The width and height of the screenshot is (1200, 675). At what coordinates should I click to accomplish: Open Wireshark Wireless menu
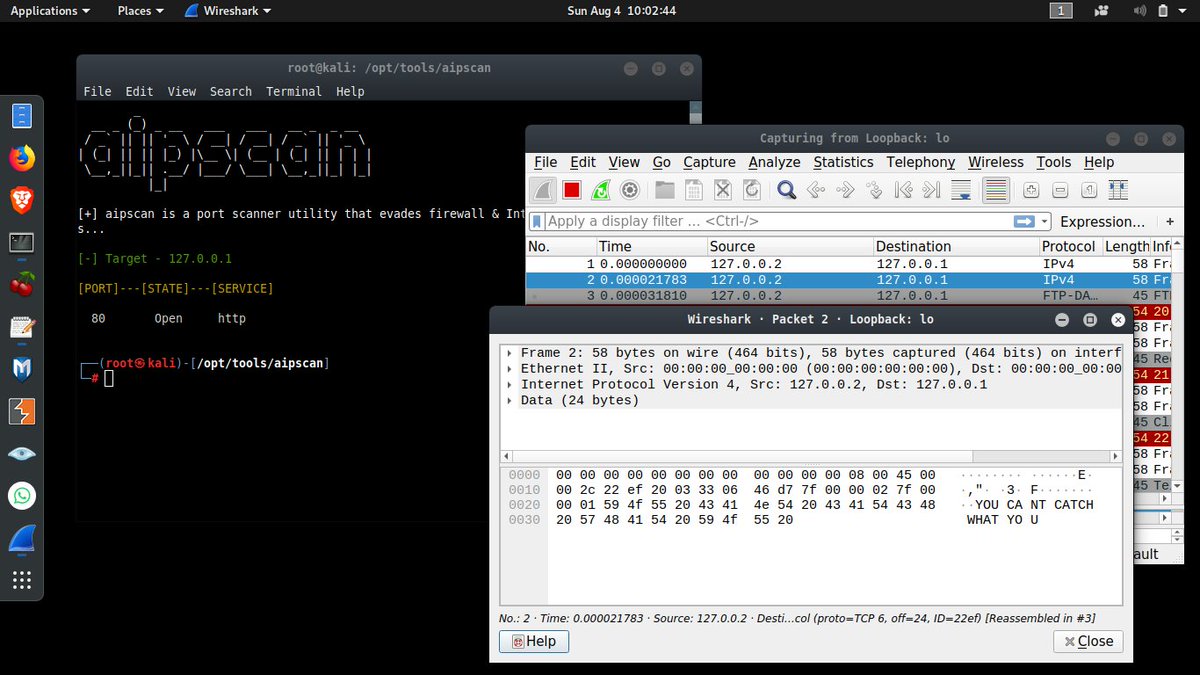click(x=995, y=162)
